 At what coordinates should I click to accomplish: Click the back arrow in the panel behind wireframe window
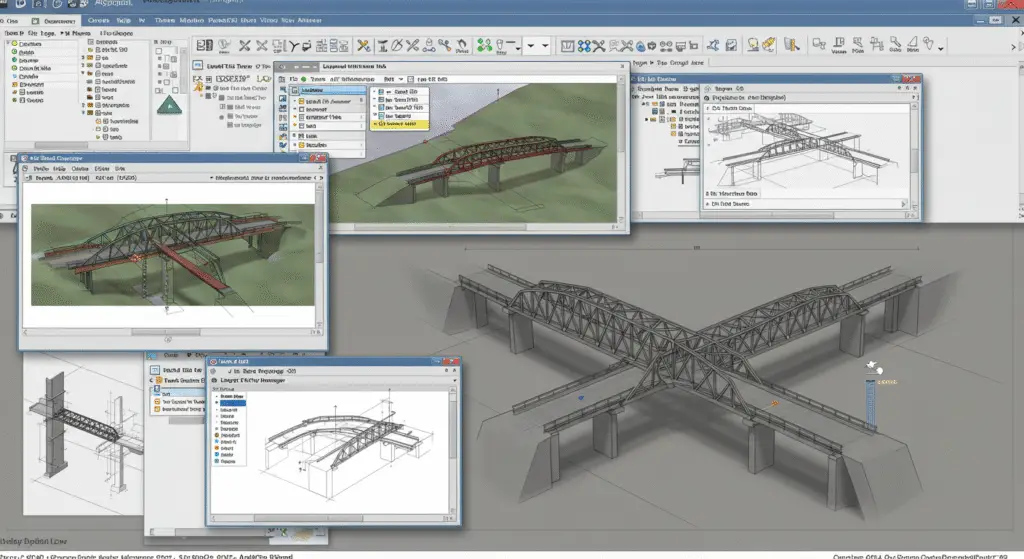(152, 380)
